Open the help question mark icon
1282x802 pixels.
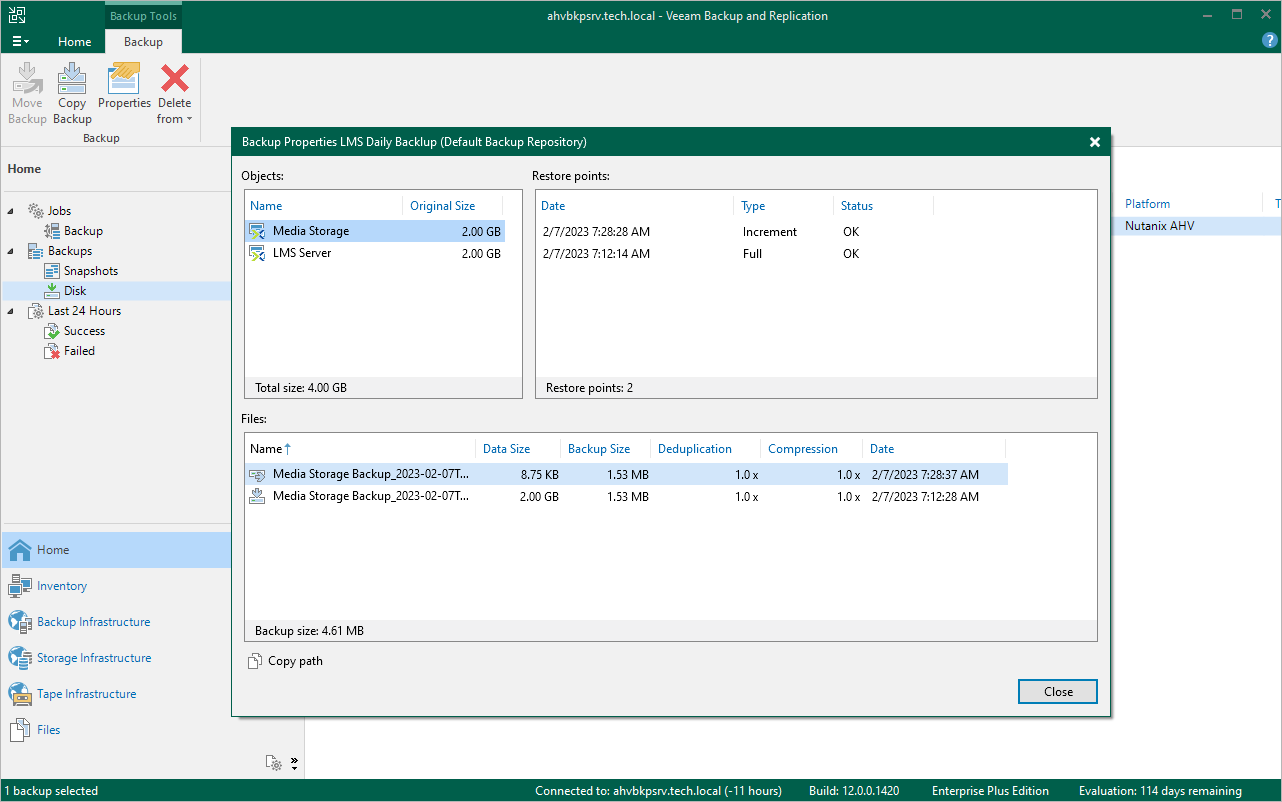[1269, 41]
